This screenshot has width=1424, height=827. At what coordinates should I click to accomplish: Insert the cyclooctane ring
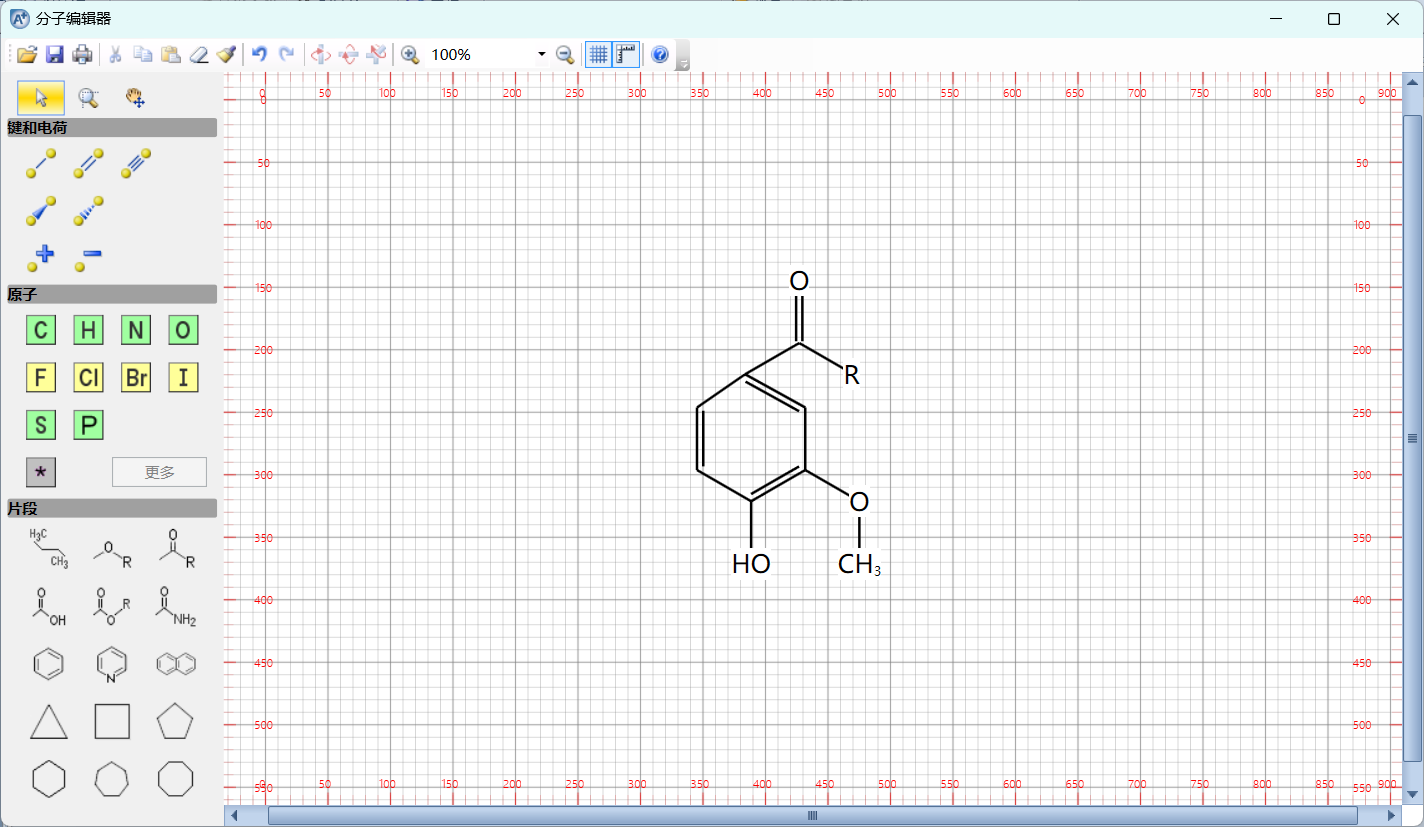pos(176,779)
